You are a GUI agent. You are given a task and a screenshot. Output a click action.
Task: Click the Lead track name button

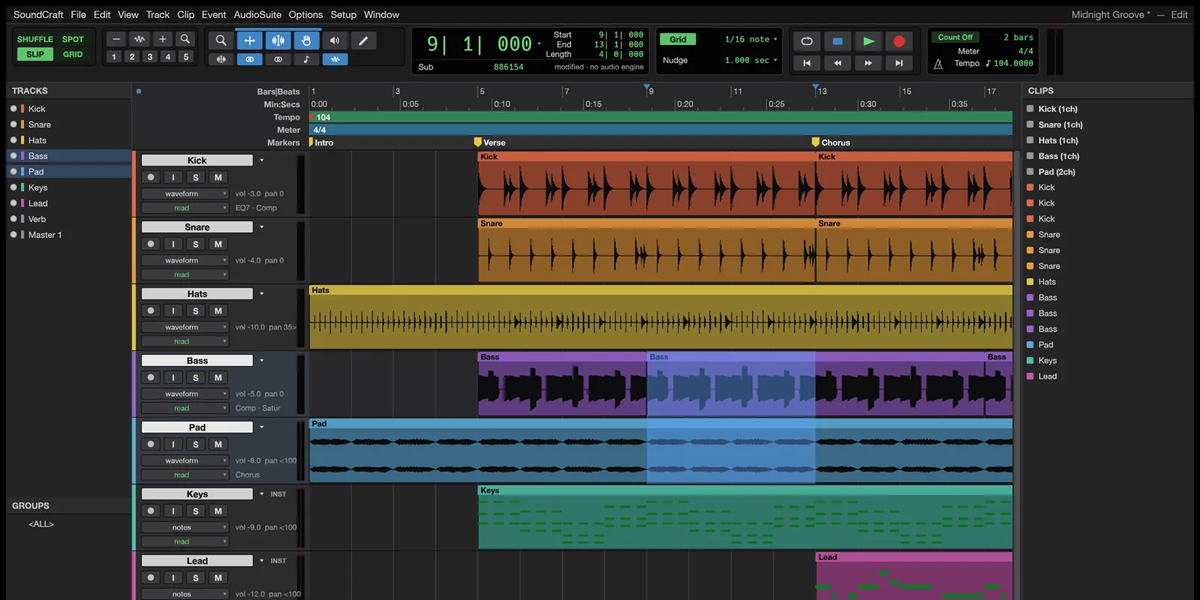point(197,561)
